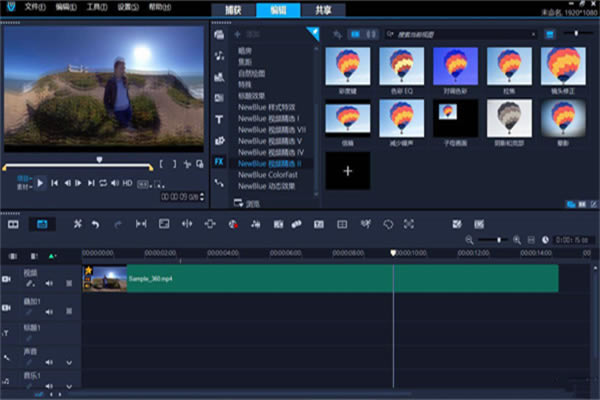Switch to the 捕获 (Capture) tab
The height and width of the screenshot is (400, 600).
point(234,9)
